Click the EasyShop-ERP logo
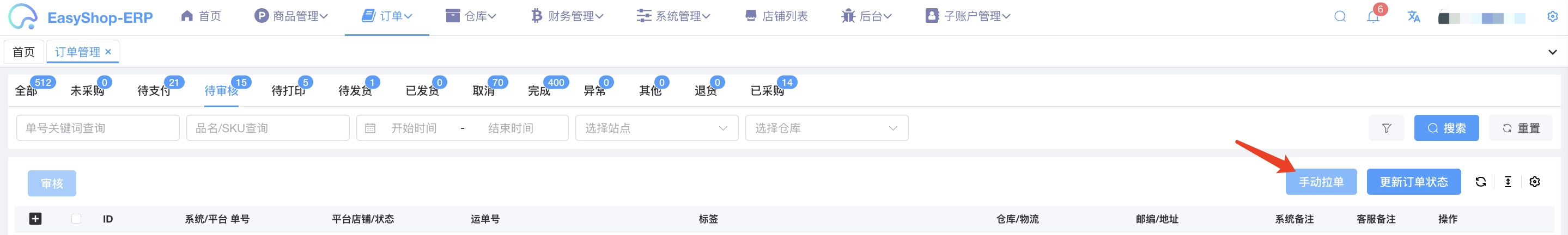Screen dimensions: 1568x235 (80, 17)
